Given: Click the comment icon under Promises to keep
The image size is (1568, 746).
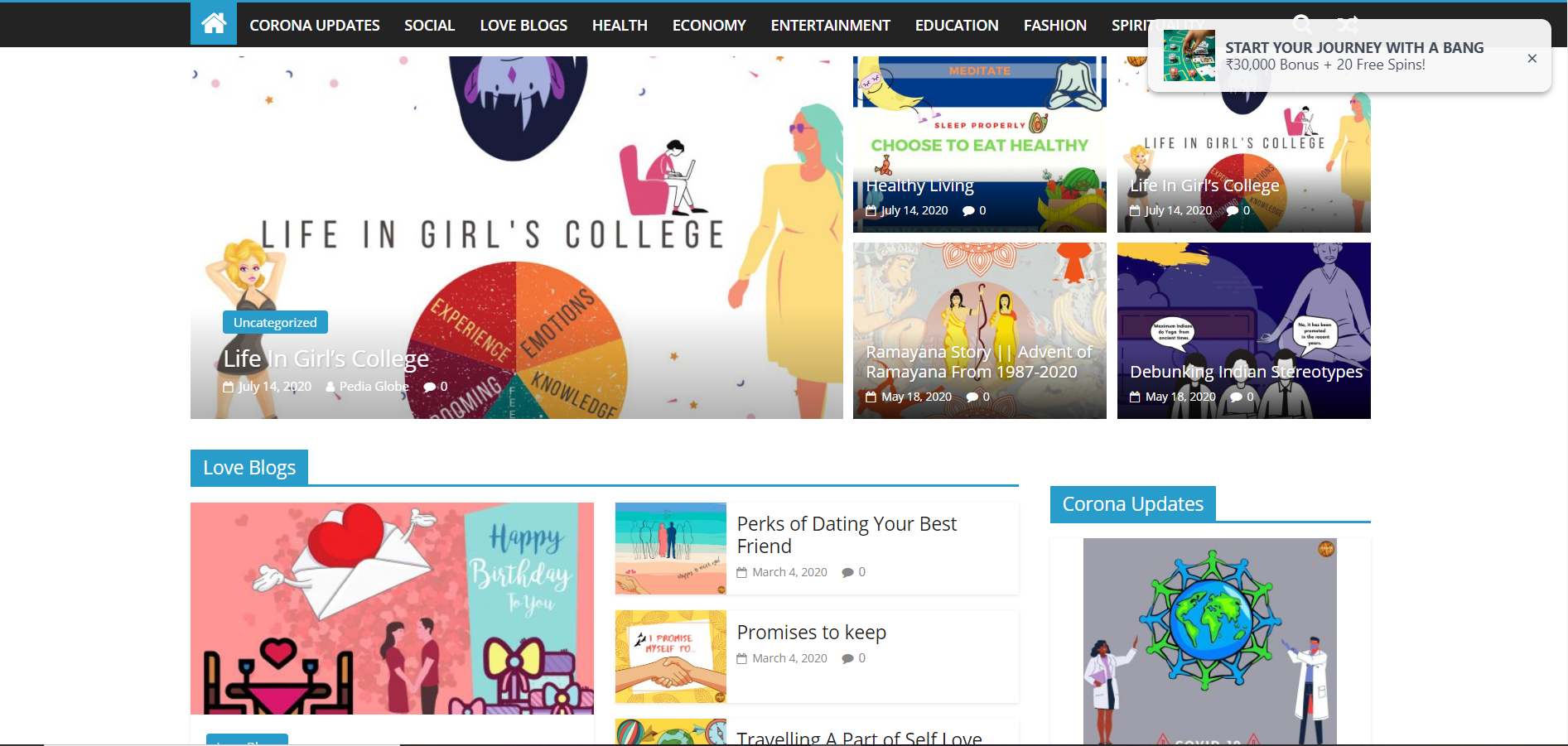Looking at the screenshot, I should 847,658.
